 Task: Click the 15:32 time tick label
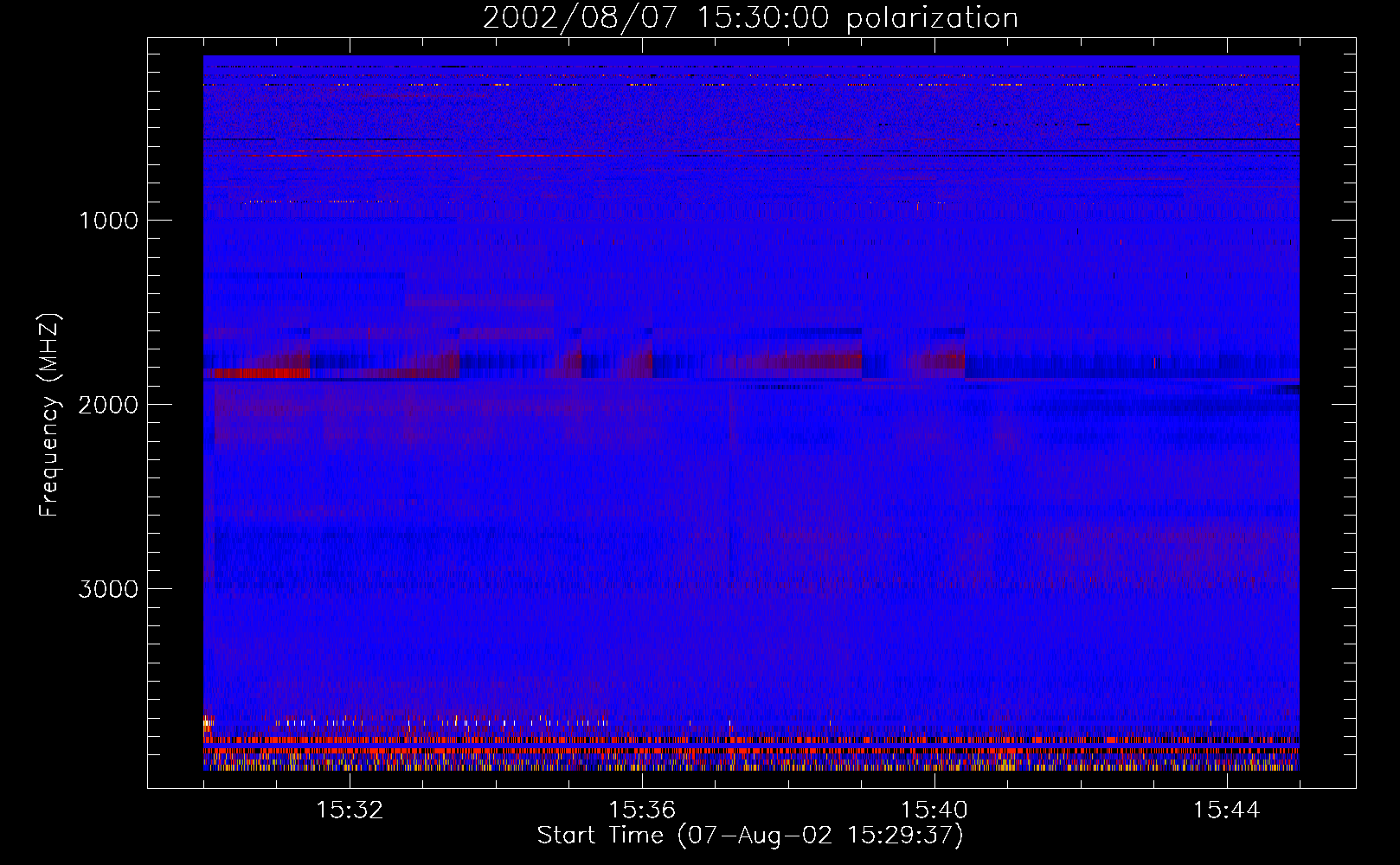pos(350,811)
